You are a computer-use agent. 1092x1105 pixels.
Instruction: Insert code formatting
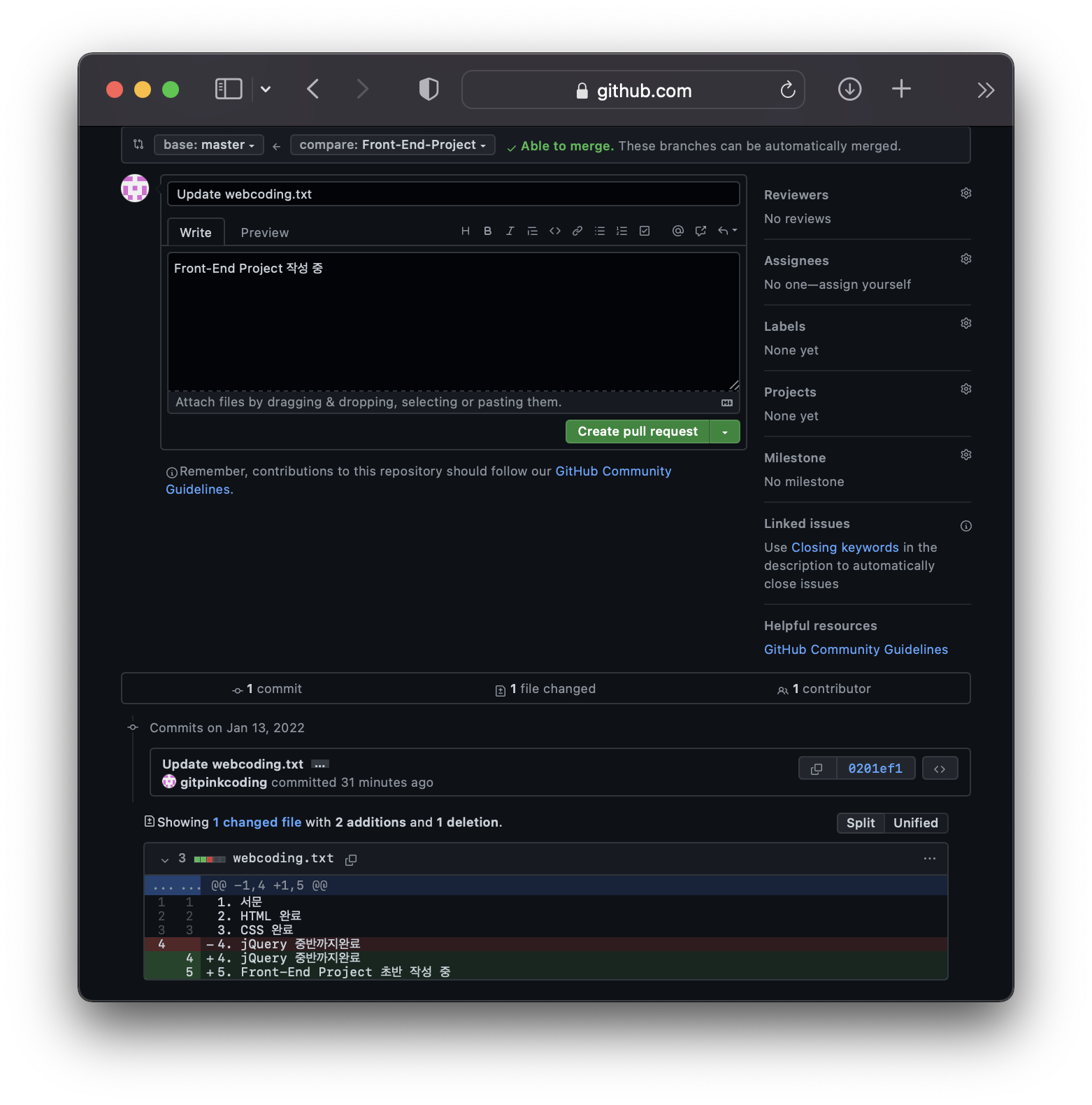pos(555,231)
